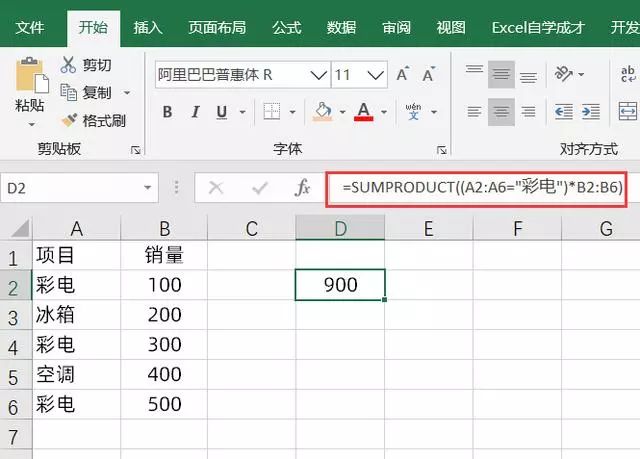Cancel formula entry X icon
This screenshot has height=459, width=640.
tap(216, 188)
